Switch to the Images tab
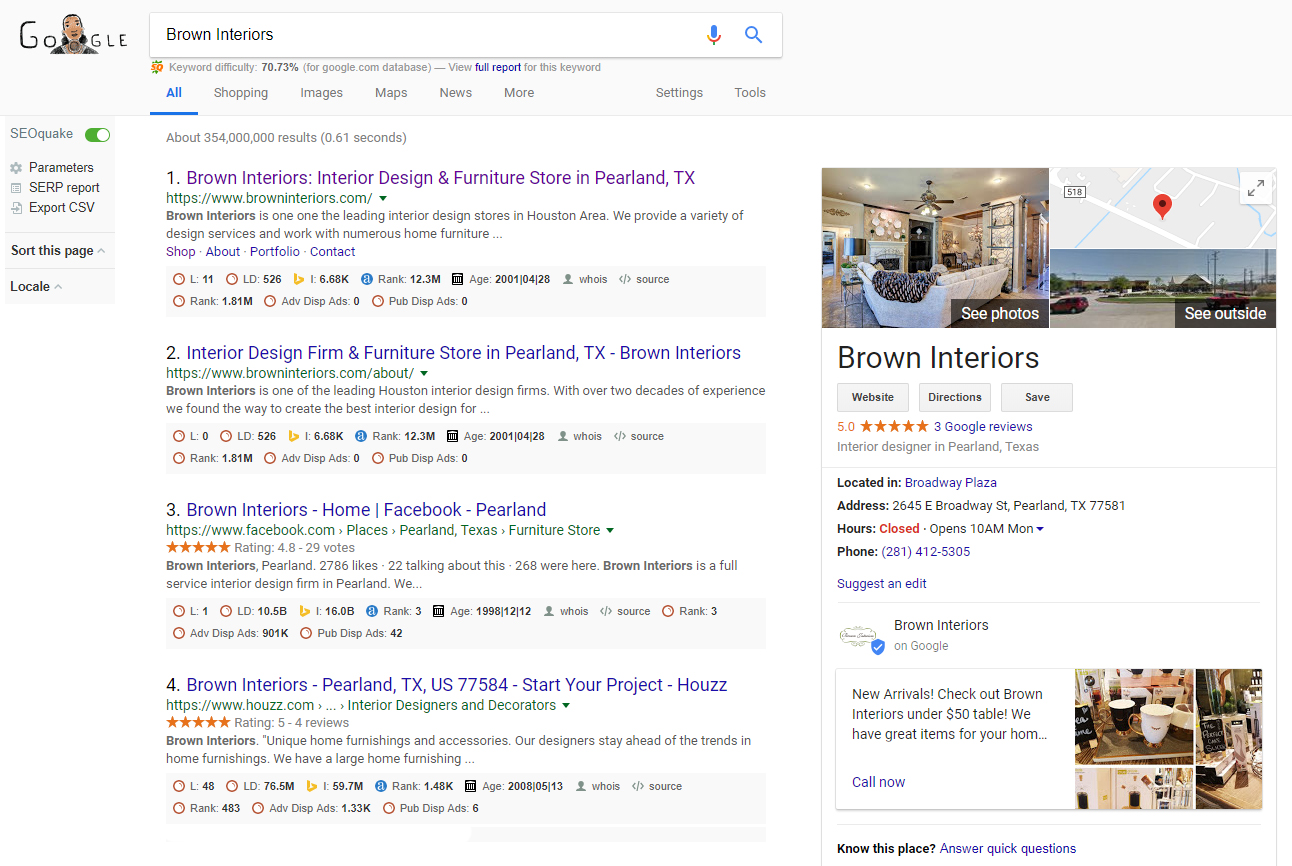 click(x=321, y=93)
